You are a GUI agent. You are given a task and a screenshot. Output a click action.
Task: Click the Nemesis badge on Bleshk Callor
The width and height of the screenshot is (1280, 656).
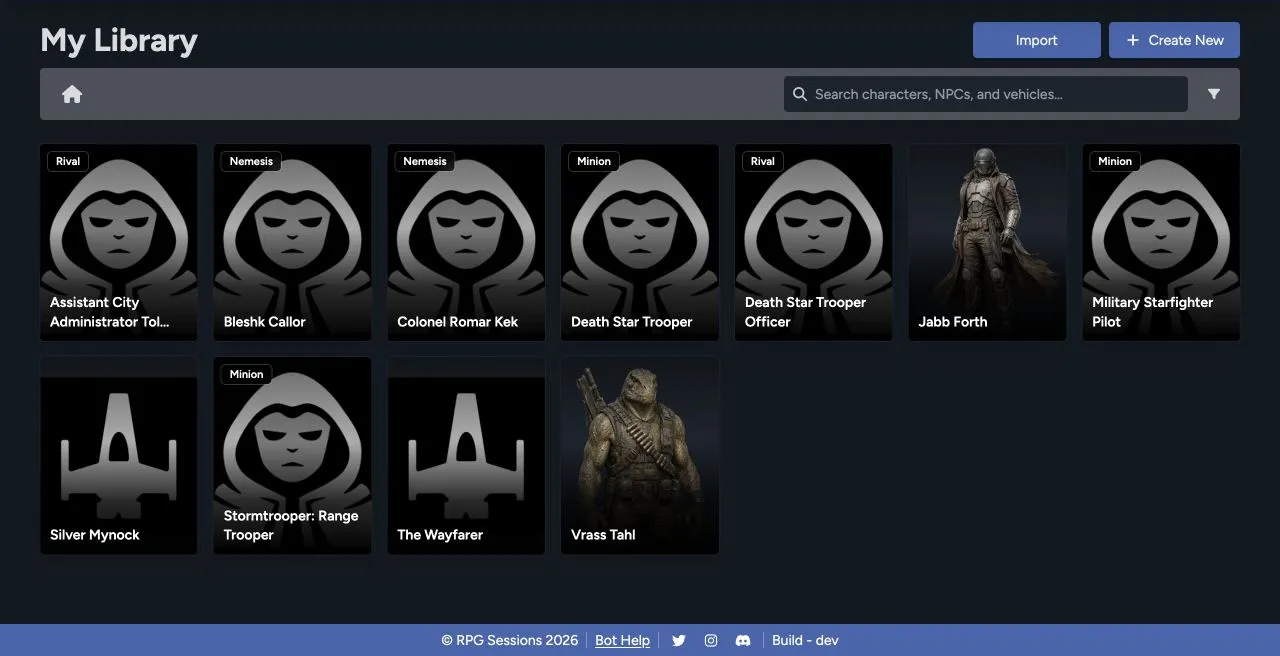click(251, 161)
